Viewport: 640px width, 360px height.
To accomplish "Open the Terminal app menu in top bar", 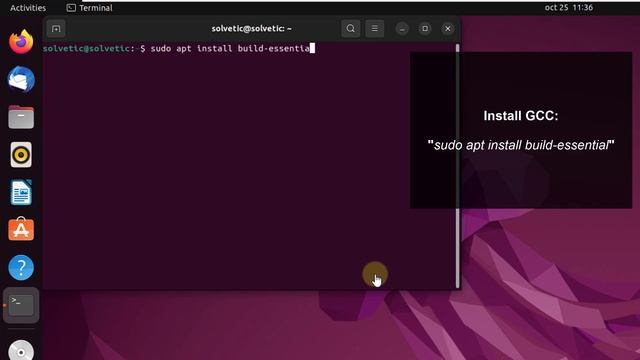I will tap(89, 8).
